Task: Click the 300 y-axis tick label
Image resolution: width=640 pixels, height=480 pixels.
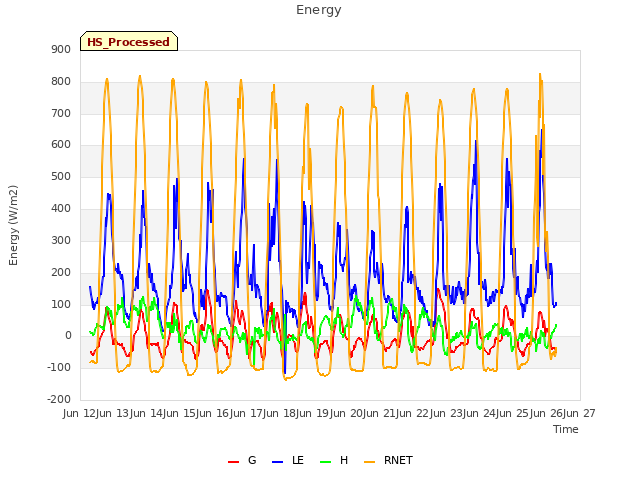Action: (61, 240)
